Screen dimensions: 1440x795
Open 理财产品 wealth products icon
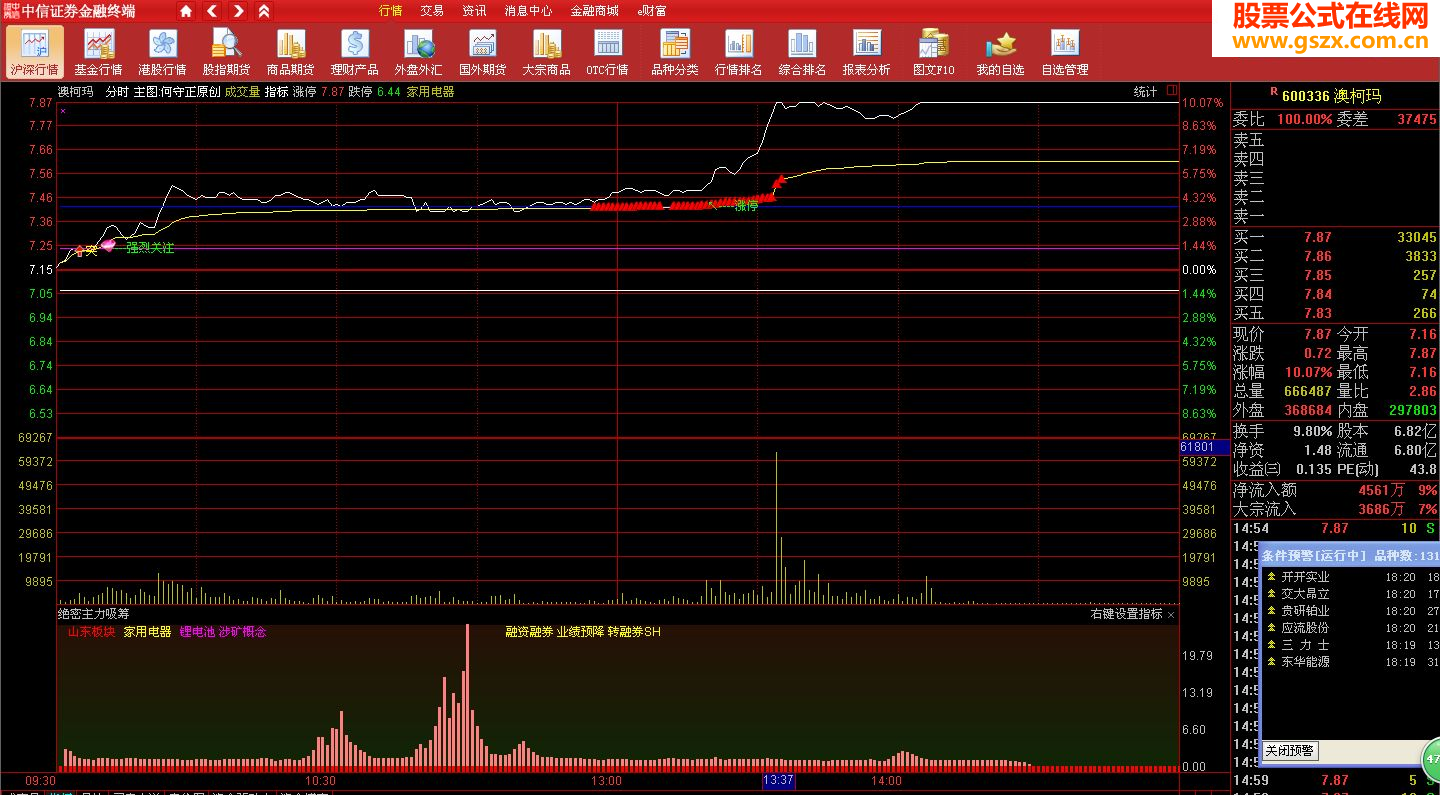[354, 52]
